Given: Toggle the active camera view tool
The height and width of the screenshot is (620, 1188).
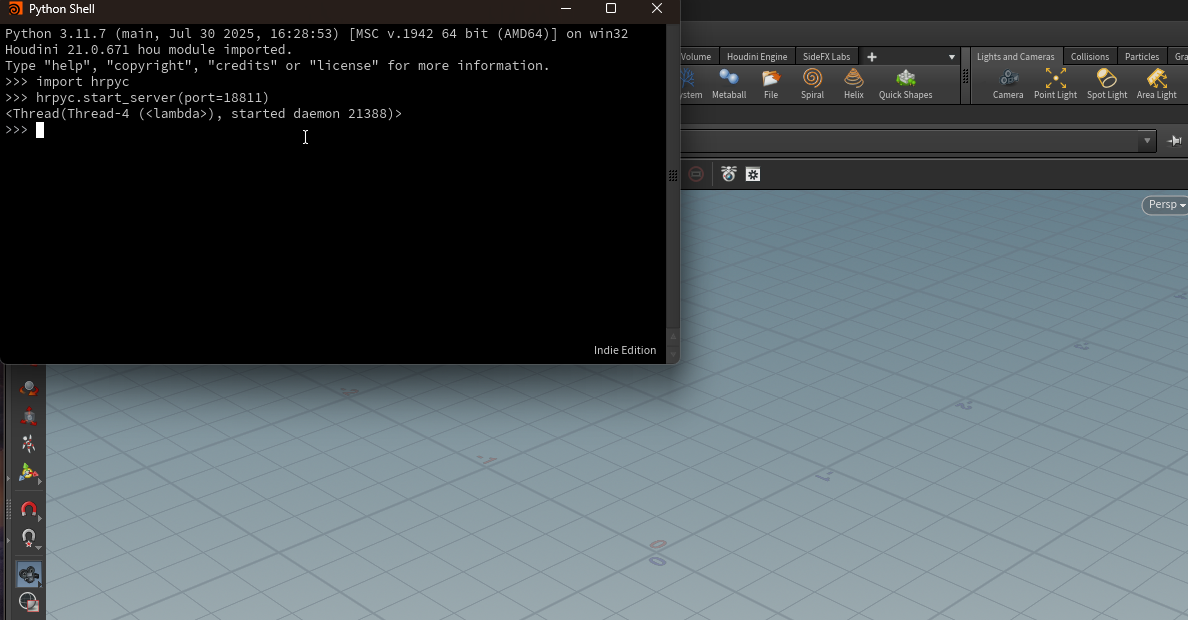Looking at the screenshot, I should [x=29, y=574].
